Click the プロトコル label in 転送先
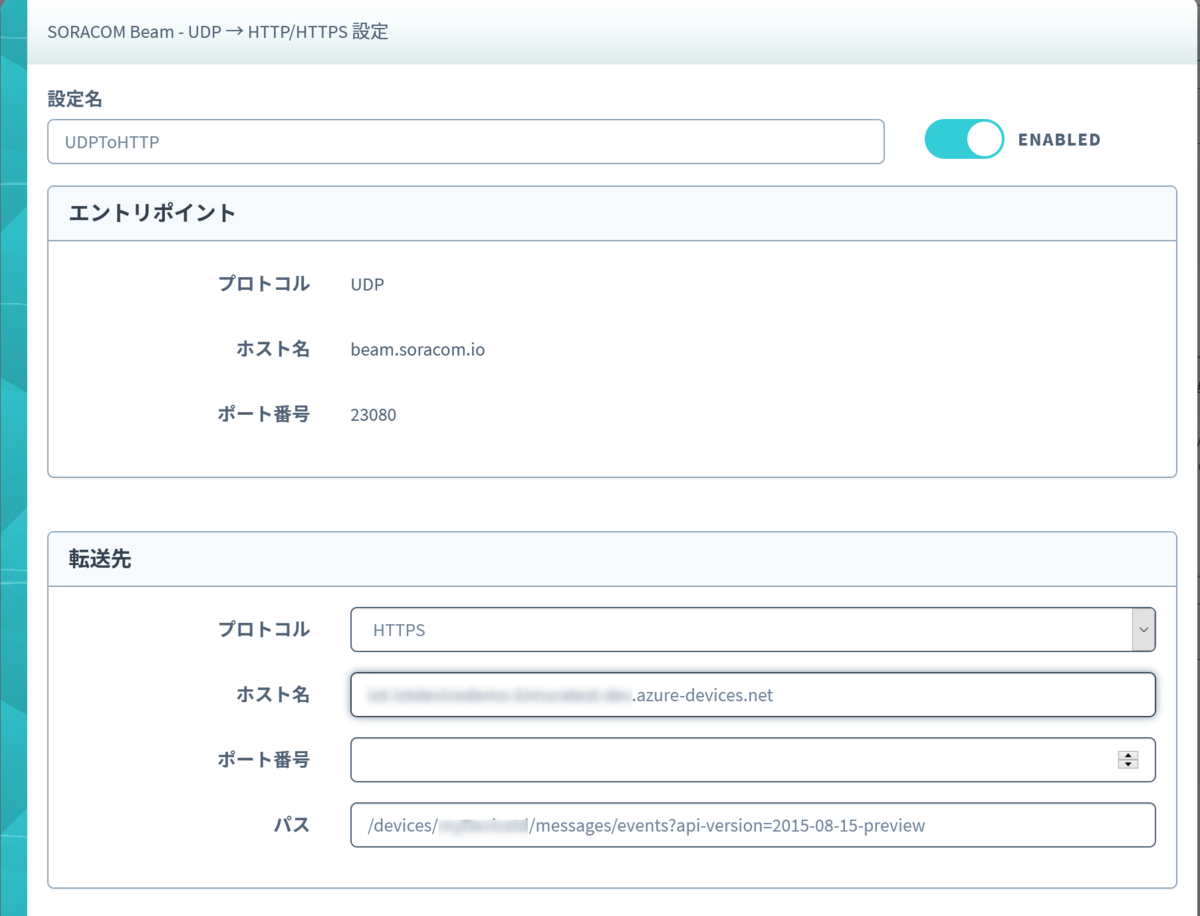Viewport: 1200px width, 916px height. (x=264, y=630)
